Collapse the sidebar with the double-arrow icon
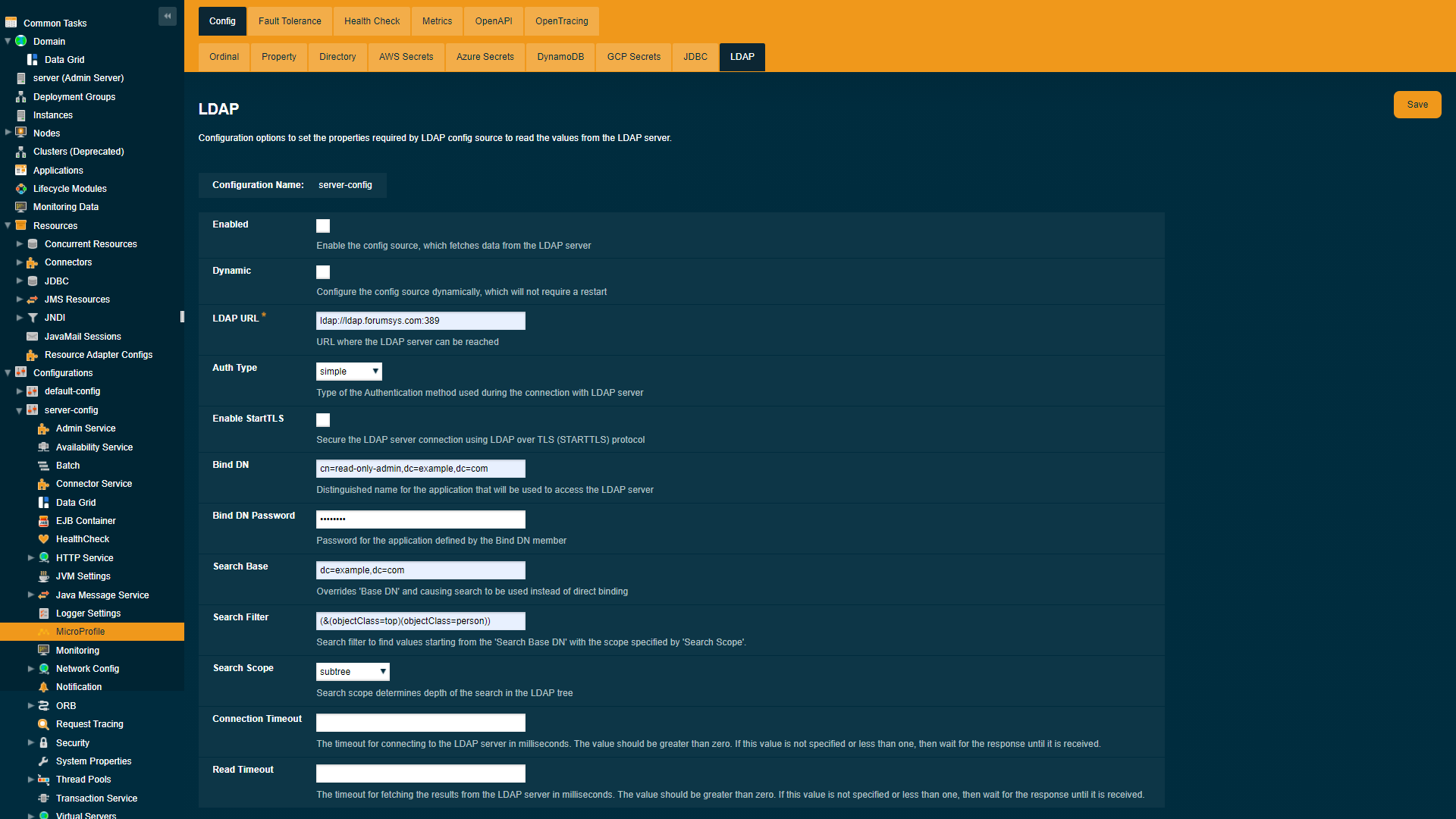1456x819 pixels. point(167,15)
